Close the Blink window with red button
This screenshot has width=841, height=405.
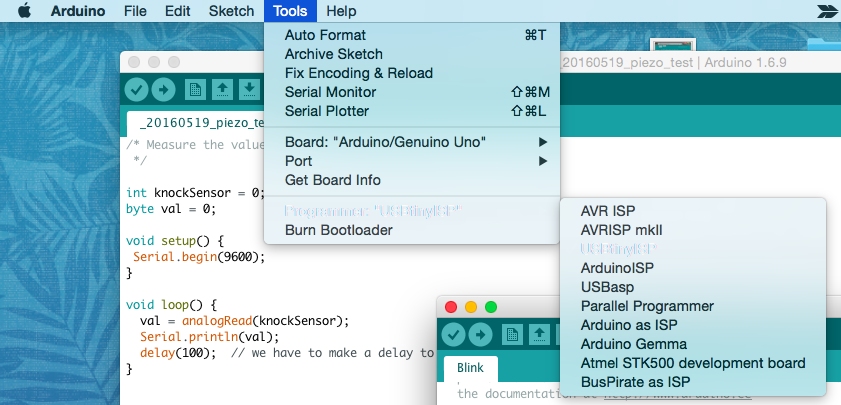(451, 307)
